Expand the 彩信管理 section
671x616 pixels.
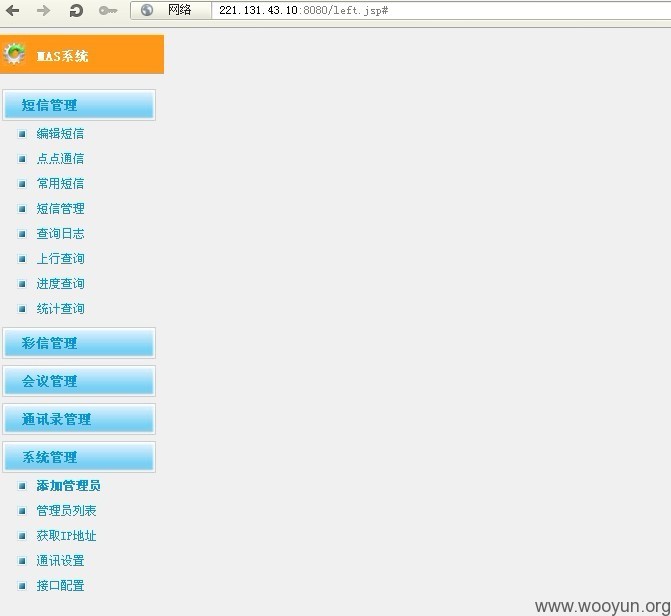point(79,343)
